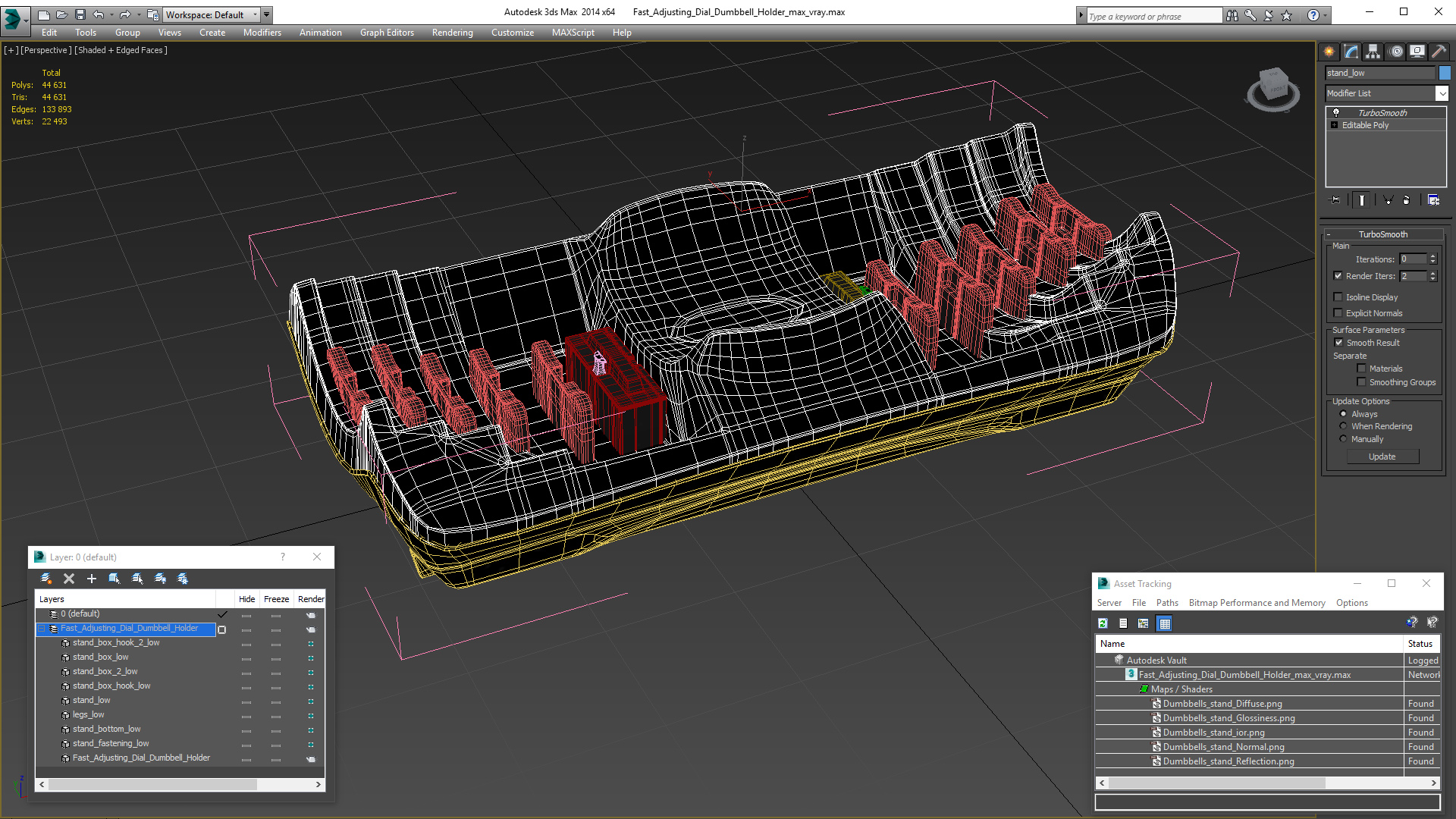Viewport: 1456px width, 819px height.
Task: Select the When Rendering radio button
Action: click(x=1343, y=426)
